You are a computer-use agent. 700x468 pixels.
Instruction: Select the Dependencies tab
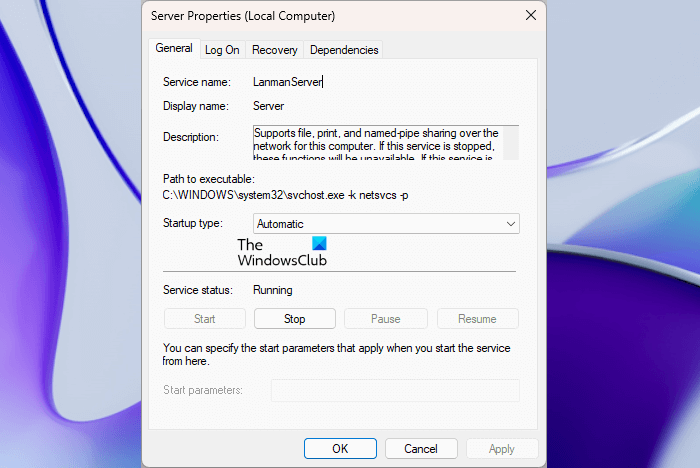[343, 50]
